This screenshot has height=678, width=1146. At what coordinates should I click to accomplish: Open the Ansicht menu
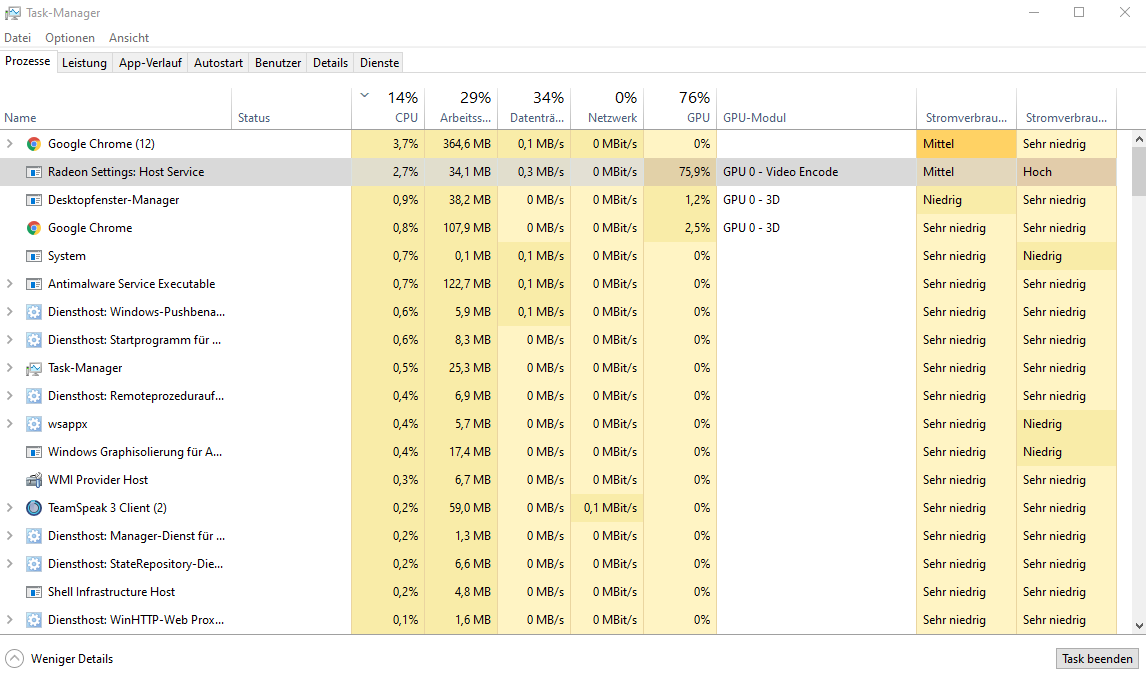point(129,38)
